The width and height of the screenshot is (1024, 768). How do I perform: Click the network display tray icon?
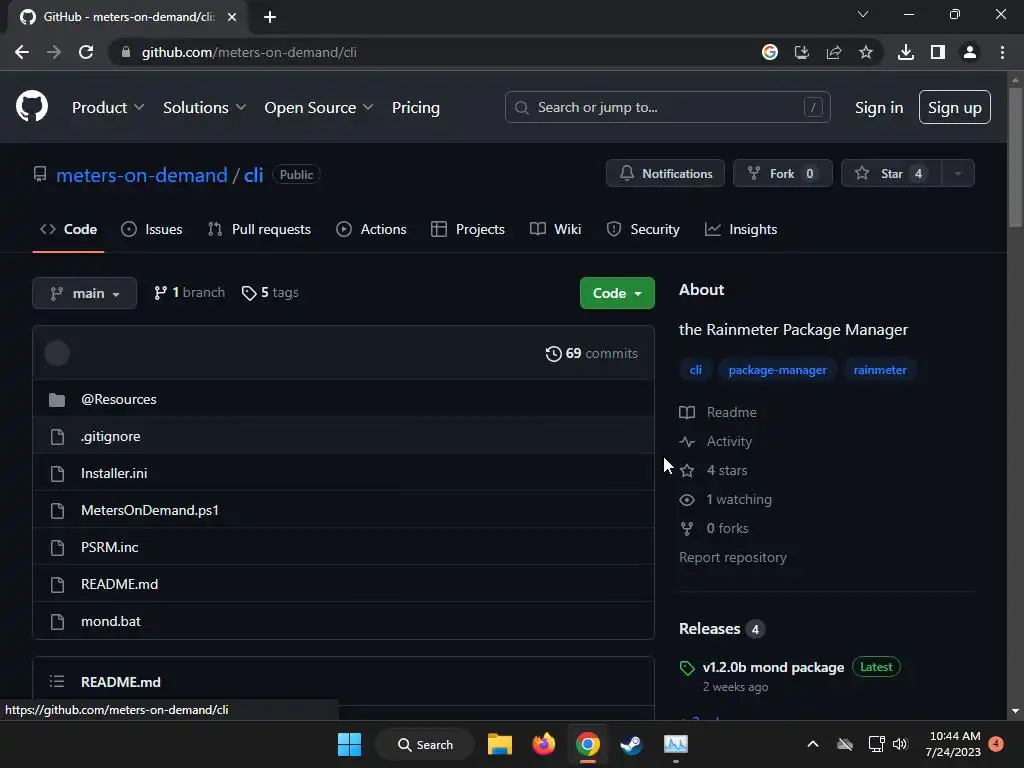[876, 744]
